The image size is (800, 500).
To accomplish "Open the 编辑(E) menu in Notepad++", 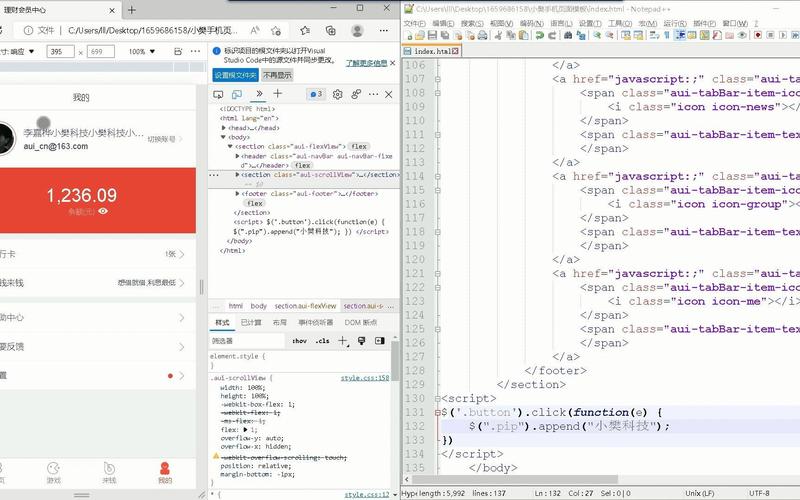I will click(443, 23).
